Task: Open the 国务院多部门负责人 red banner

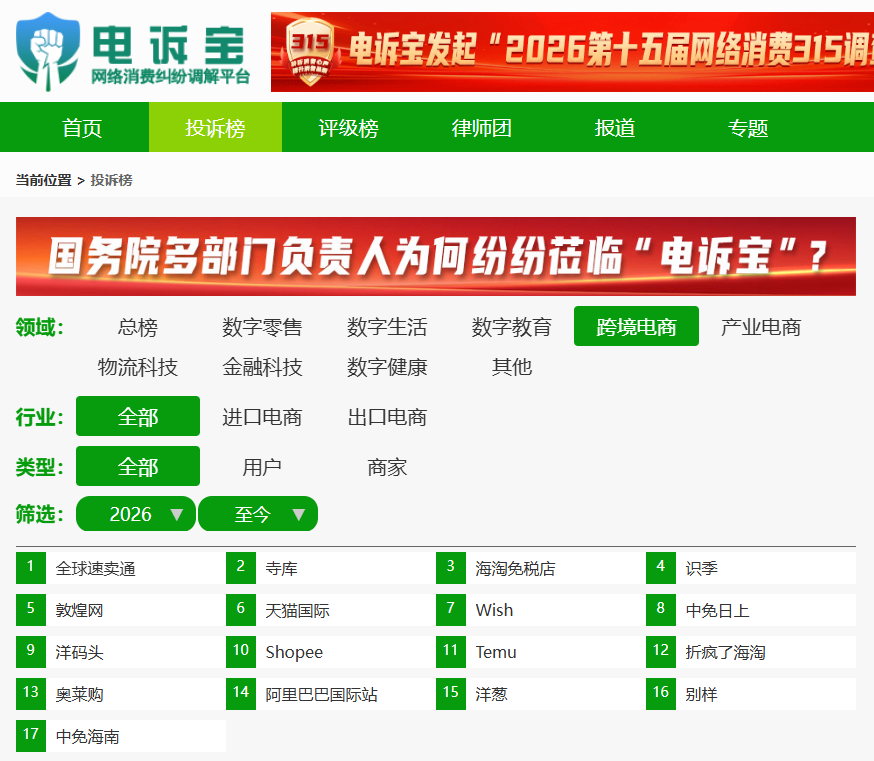Action: (x=436, y=256)
